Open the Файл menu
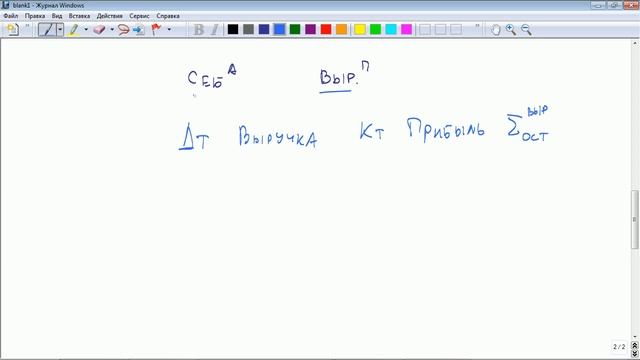 pos(11,16)
